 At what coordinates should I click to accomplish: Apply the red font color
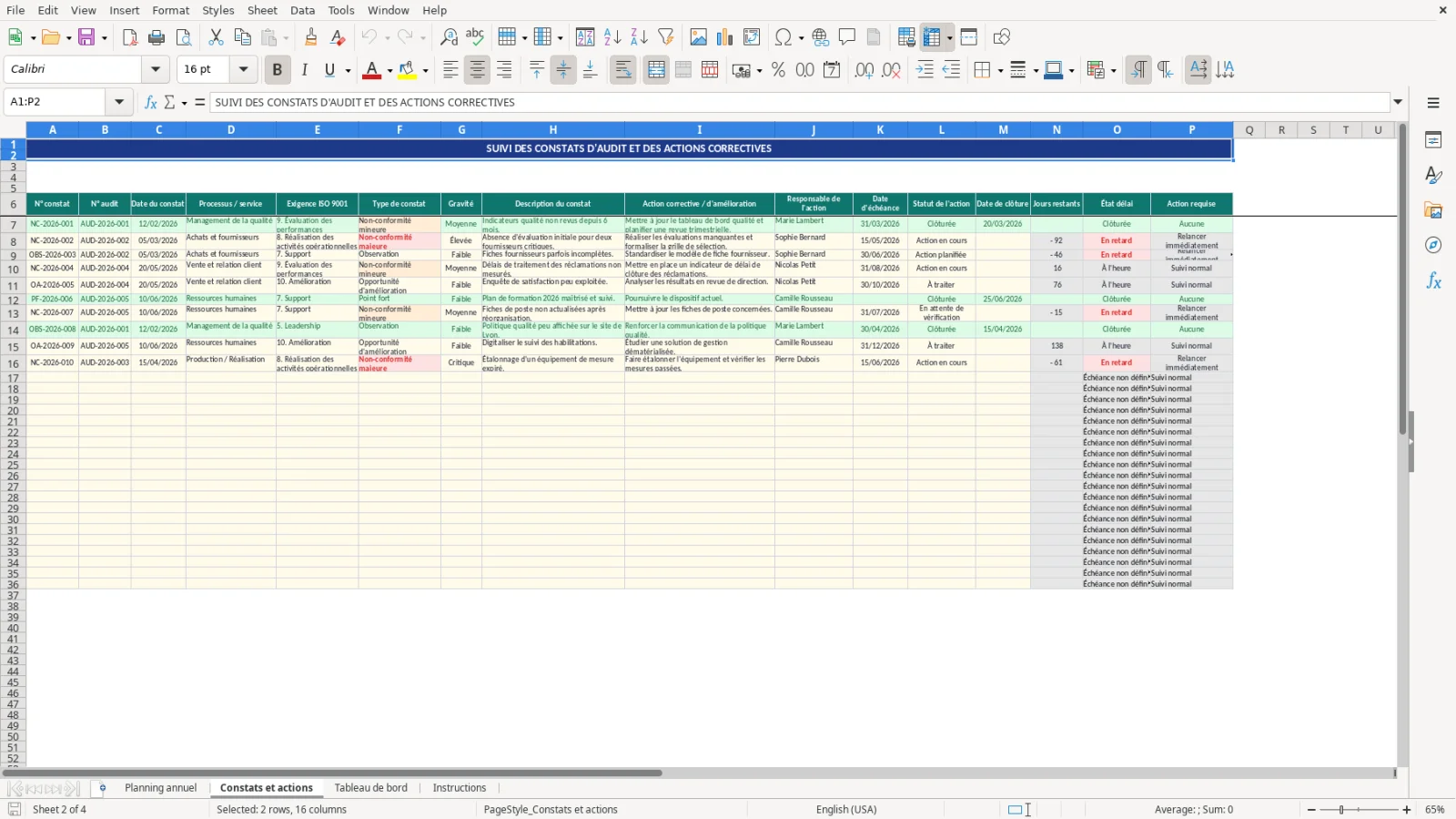point(371,70)
